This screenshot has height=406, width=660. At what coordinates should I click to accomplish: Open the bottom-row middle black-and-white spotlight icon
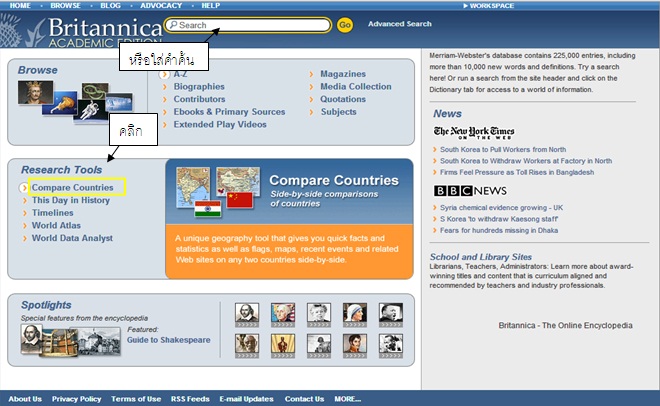point(319,346)
